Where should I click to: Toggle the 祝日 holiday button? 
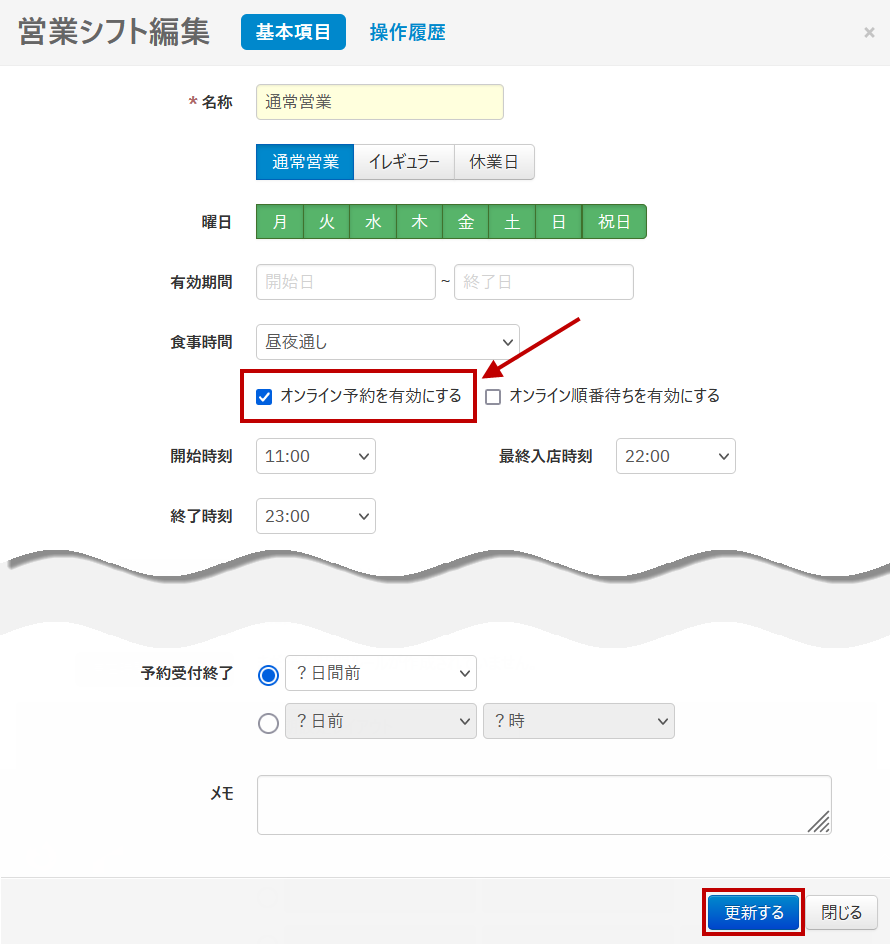click(614, 222)
